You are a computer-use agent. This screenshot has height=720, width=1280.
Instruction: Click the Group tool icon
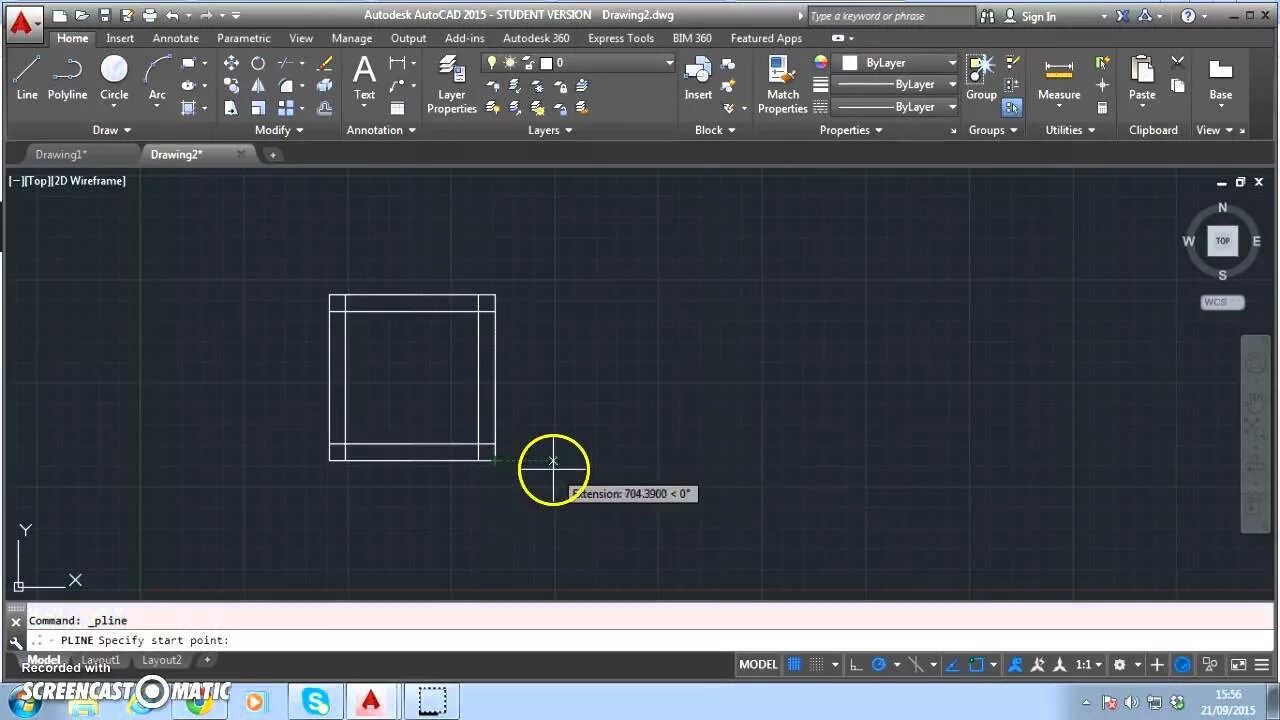coord(981,78)
